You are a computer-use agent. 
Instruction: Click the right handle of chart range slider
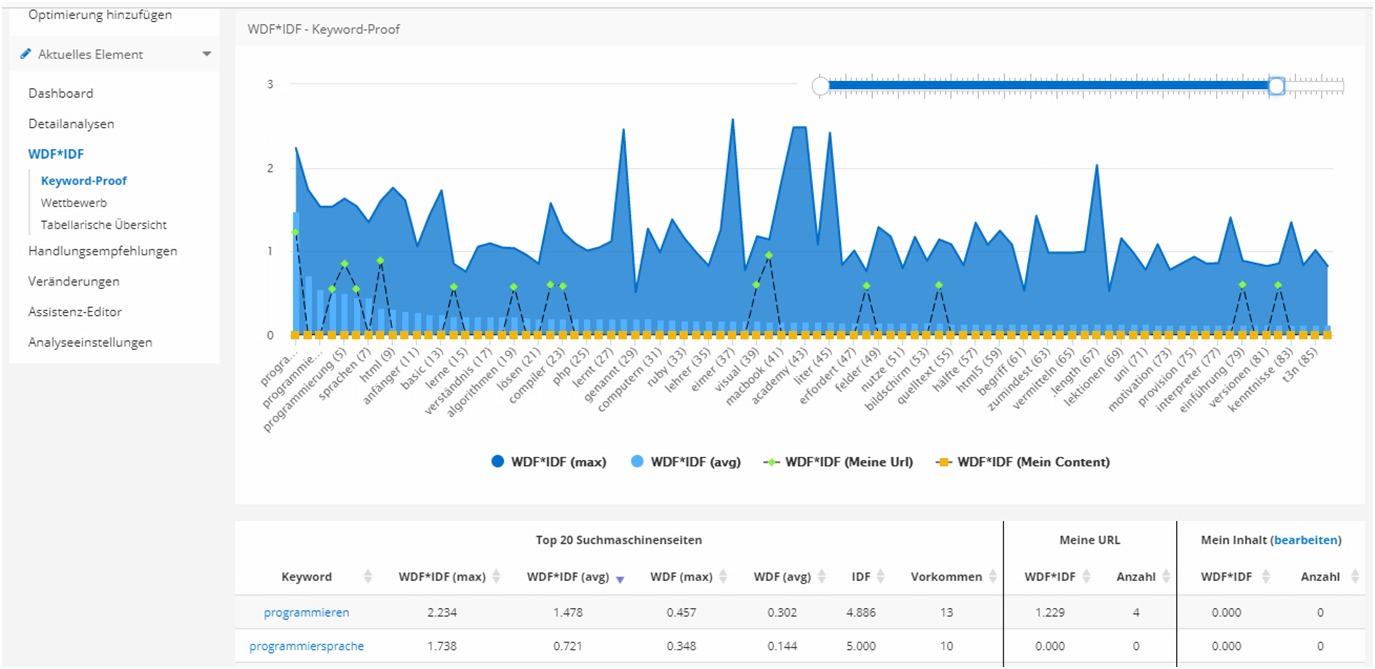click(x=1276, y=87)
